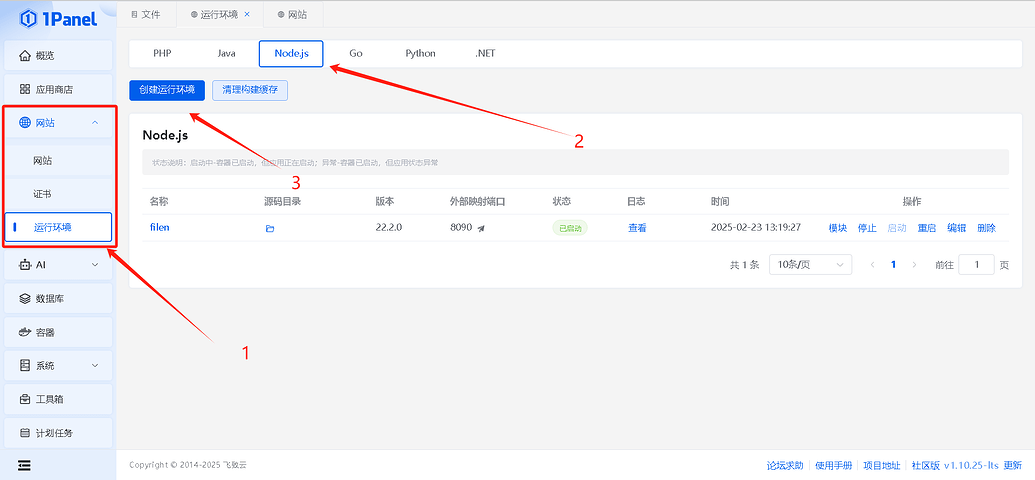Expand the AI sidebar group
This screenshot has height=480, width=1035.
58,265
